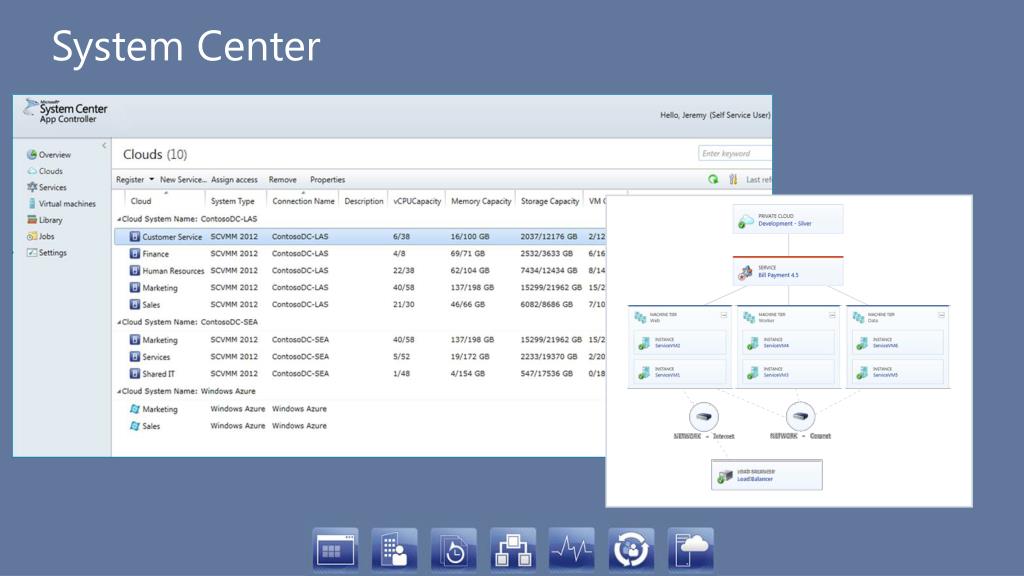Sort by the Cloud column header
1024x576 pixels.
tap(165, 201)
